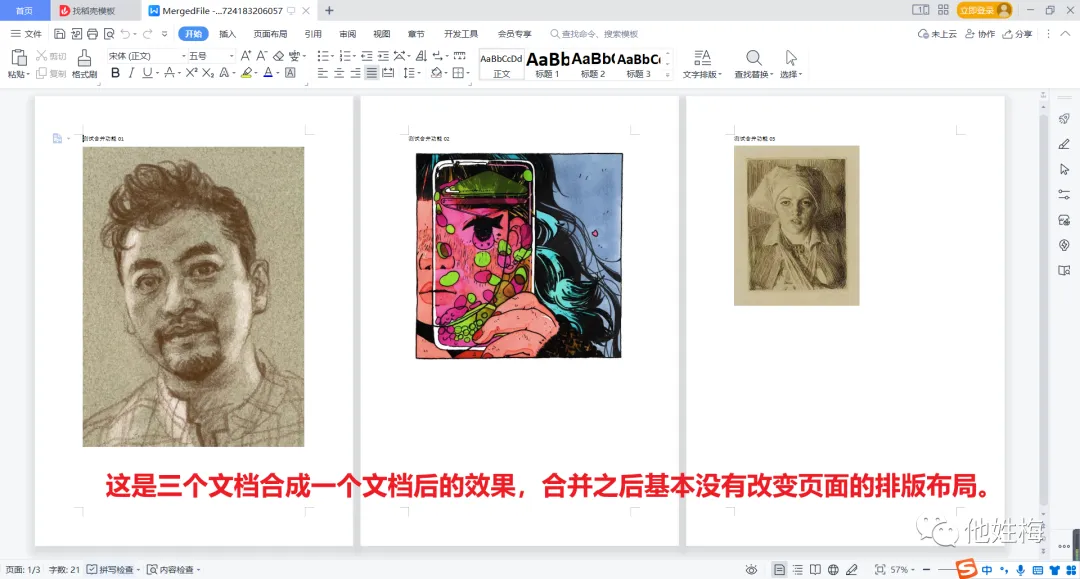
Task: Toggle Underline formatting
Action: (x=147, y=73)
